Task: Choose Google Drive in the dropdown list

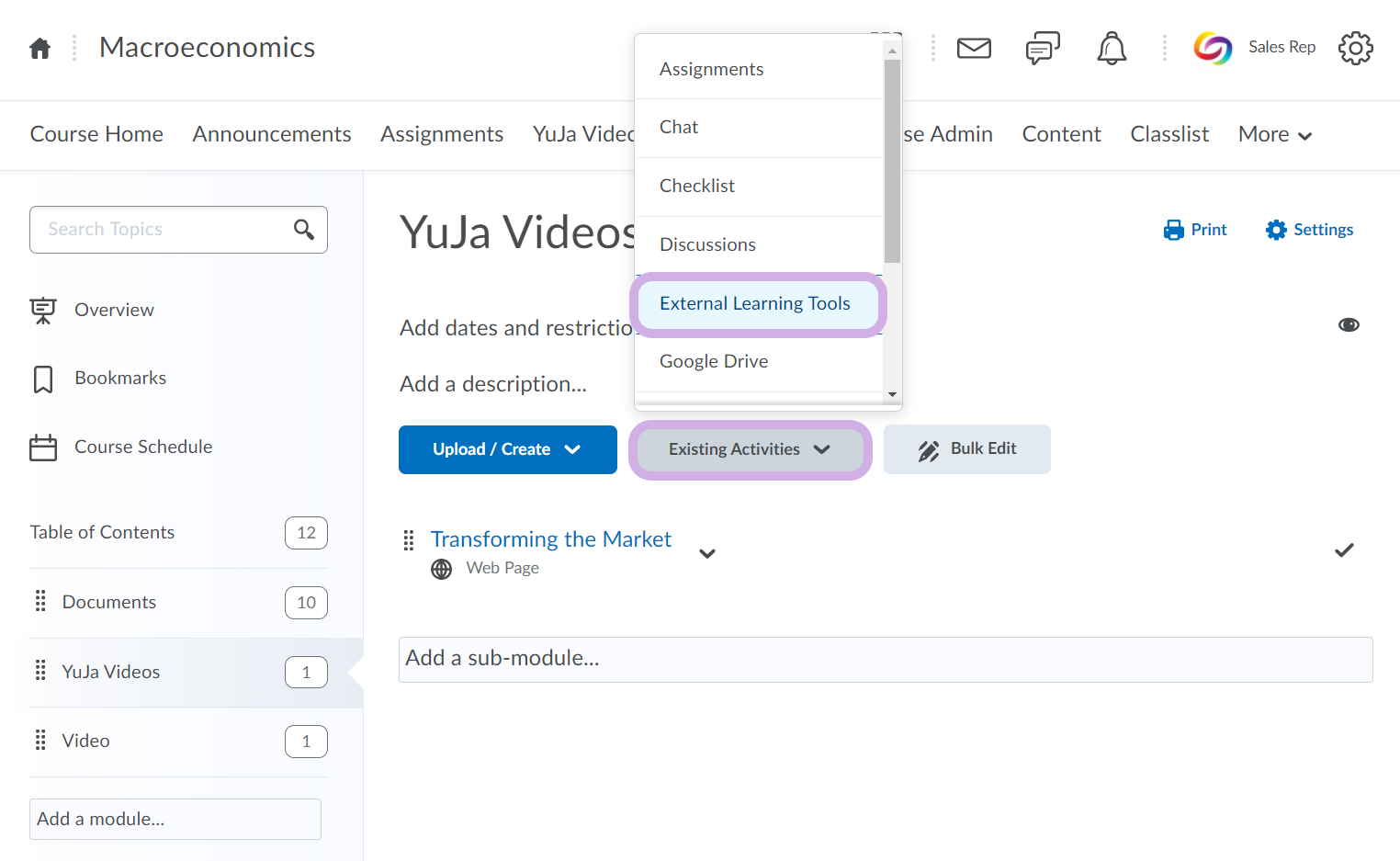Action: click(714, 362)
